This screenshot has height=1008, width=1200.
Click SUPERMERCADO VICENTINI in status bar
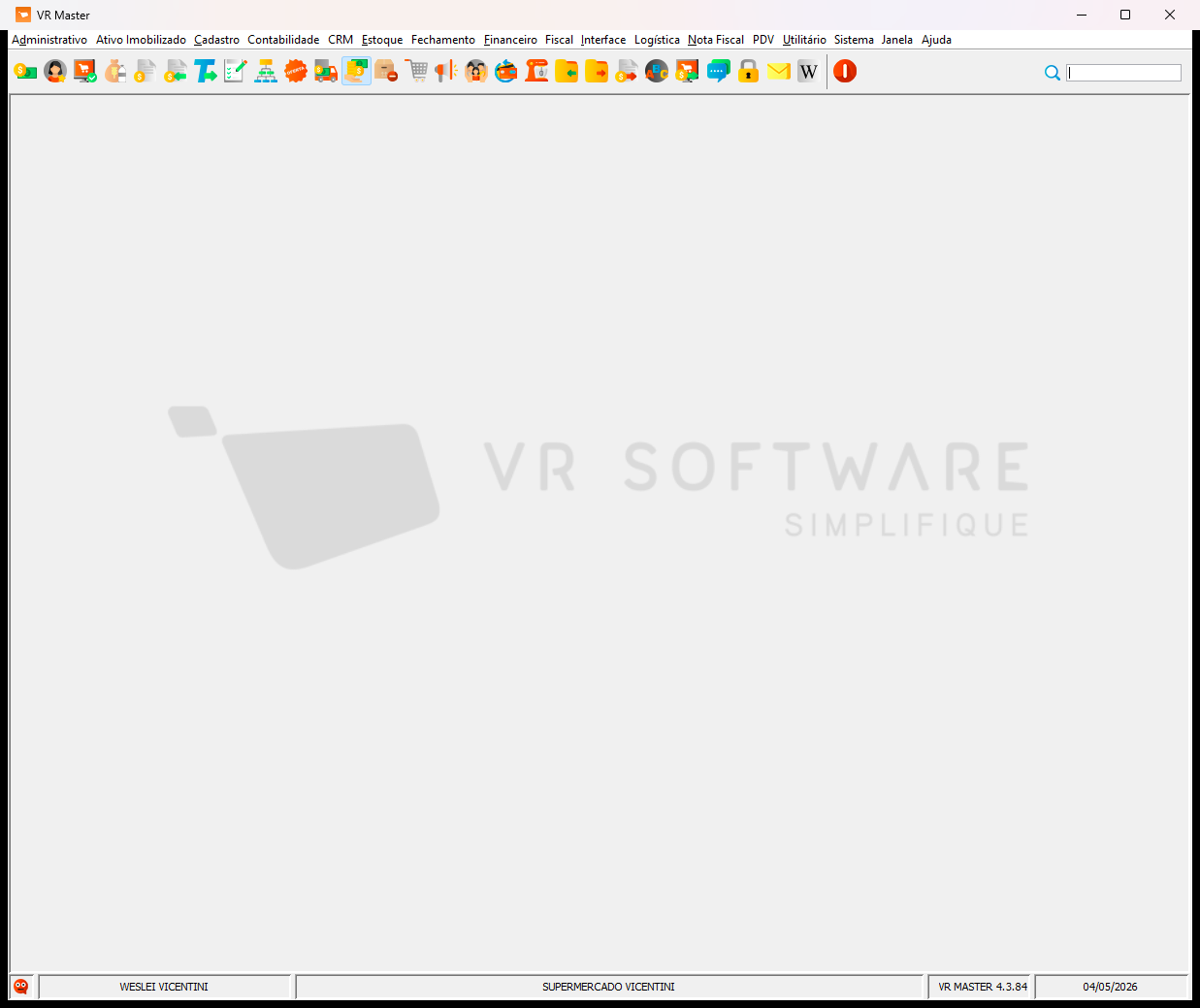click(608, 987)
